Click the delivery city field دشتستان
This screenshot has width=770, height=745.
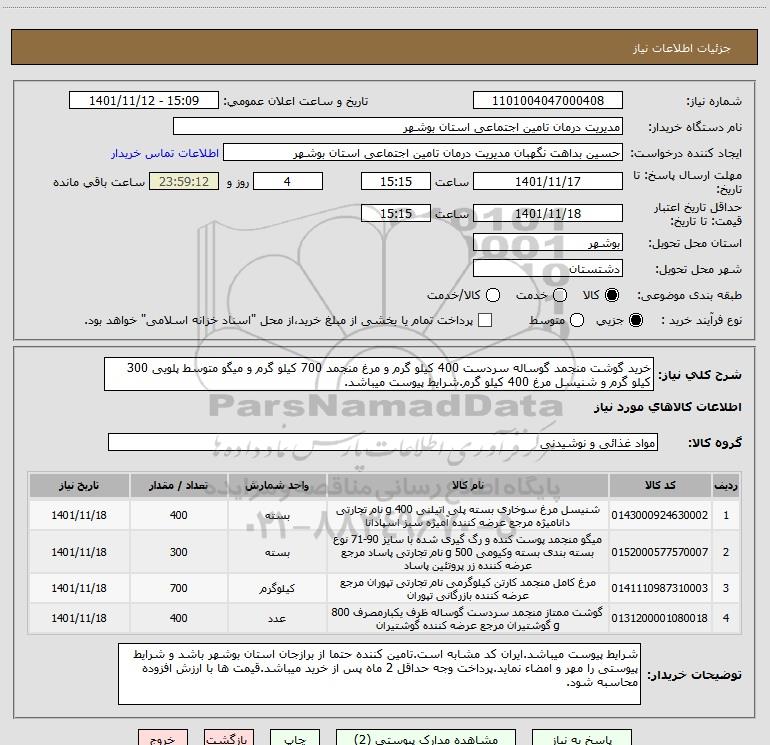548,269
